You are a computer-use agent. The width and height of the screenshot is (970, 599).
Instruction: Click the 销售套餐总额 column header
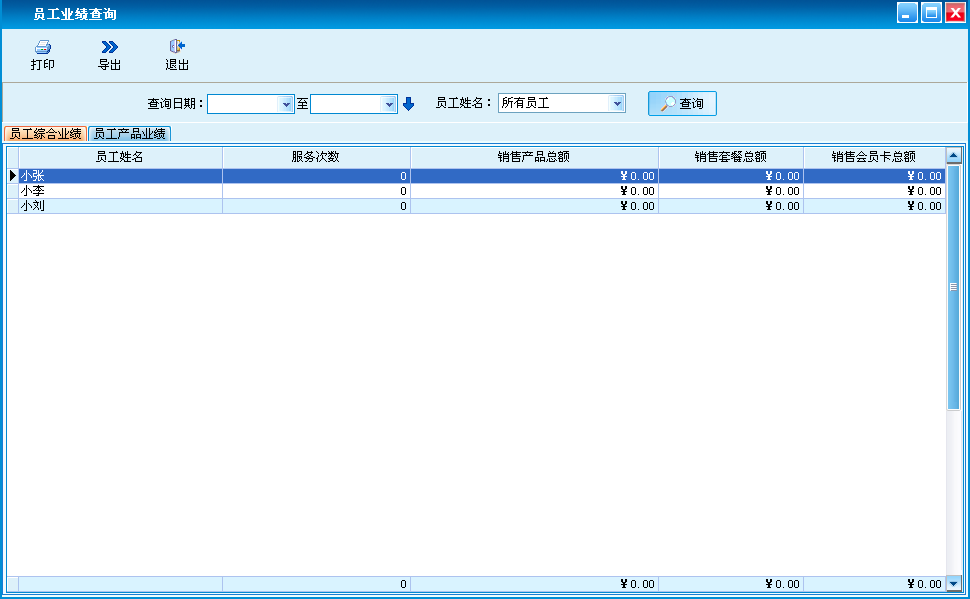(730, 157)
